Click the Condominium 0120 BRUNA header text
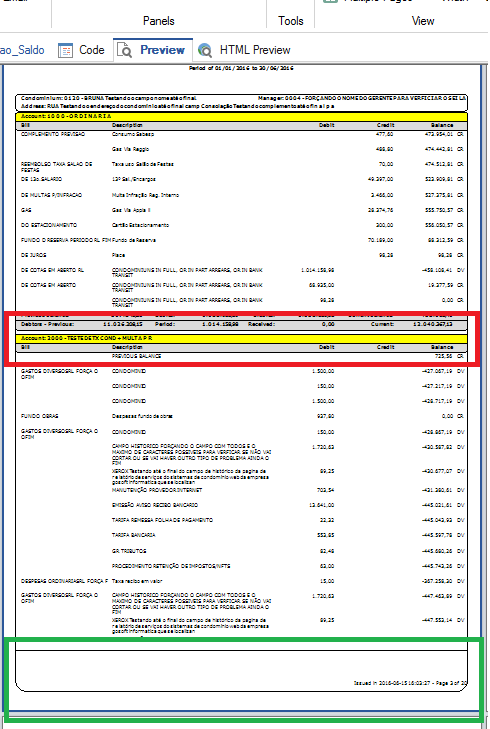The image size is (490, 729). point(108,98)
